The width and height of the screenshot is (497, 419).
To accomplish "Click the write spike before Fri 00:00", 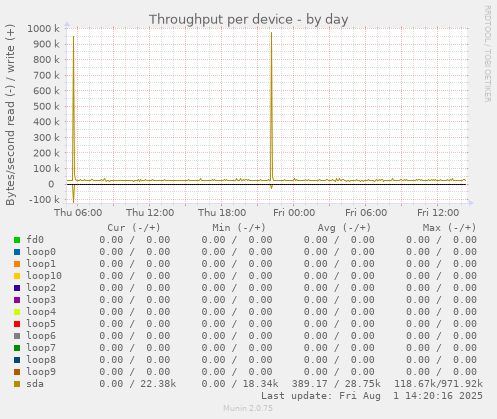I will coord(271,107).
